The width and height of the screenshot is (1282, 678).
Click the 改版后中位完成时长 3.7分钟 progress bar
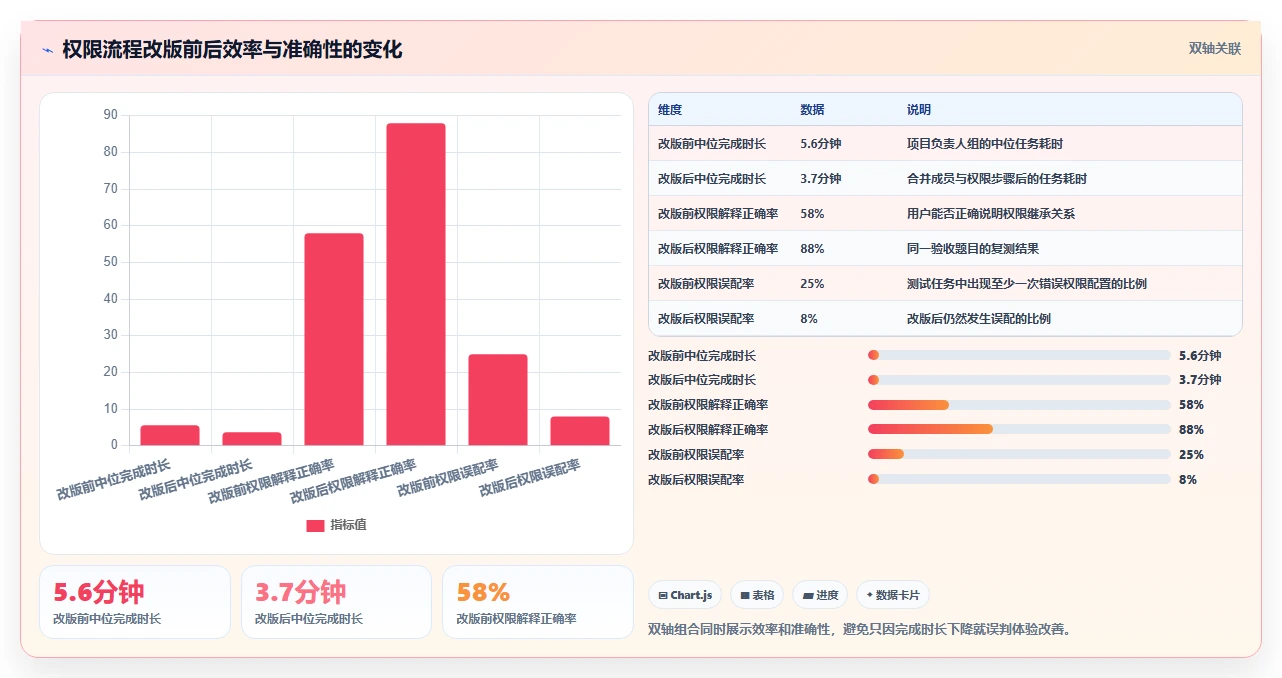(x=1019, y=380)
